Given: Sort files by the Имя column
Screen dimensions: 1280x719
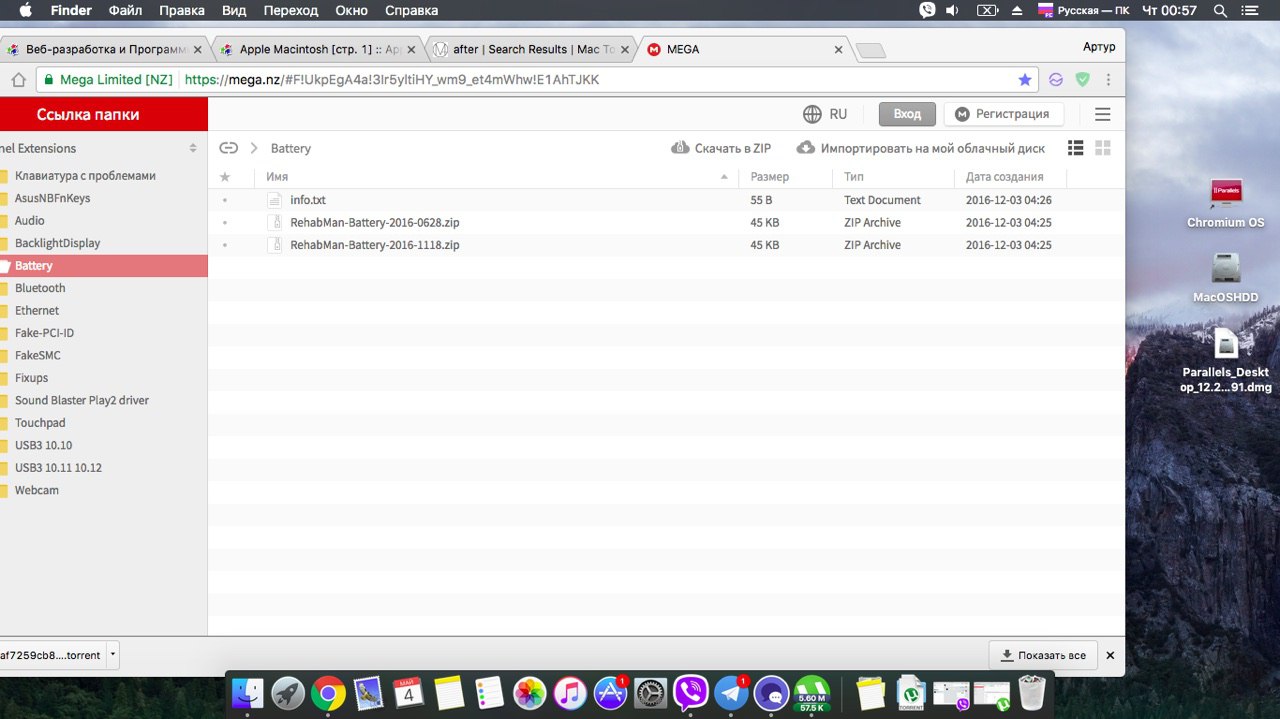Looking at the screenshot, I should click(277, 177).
